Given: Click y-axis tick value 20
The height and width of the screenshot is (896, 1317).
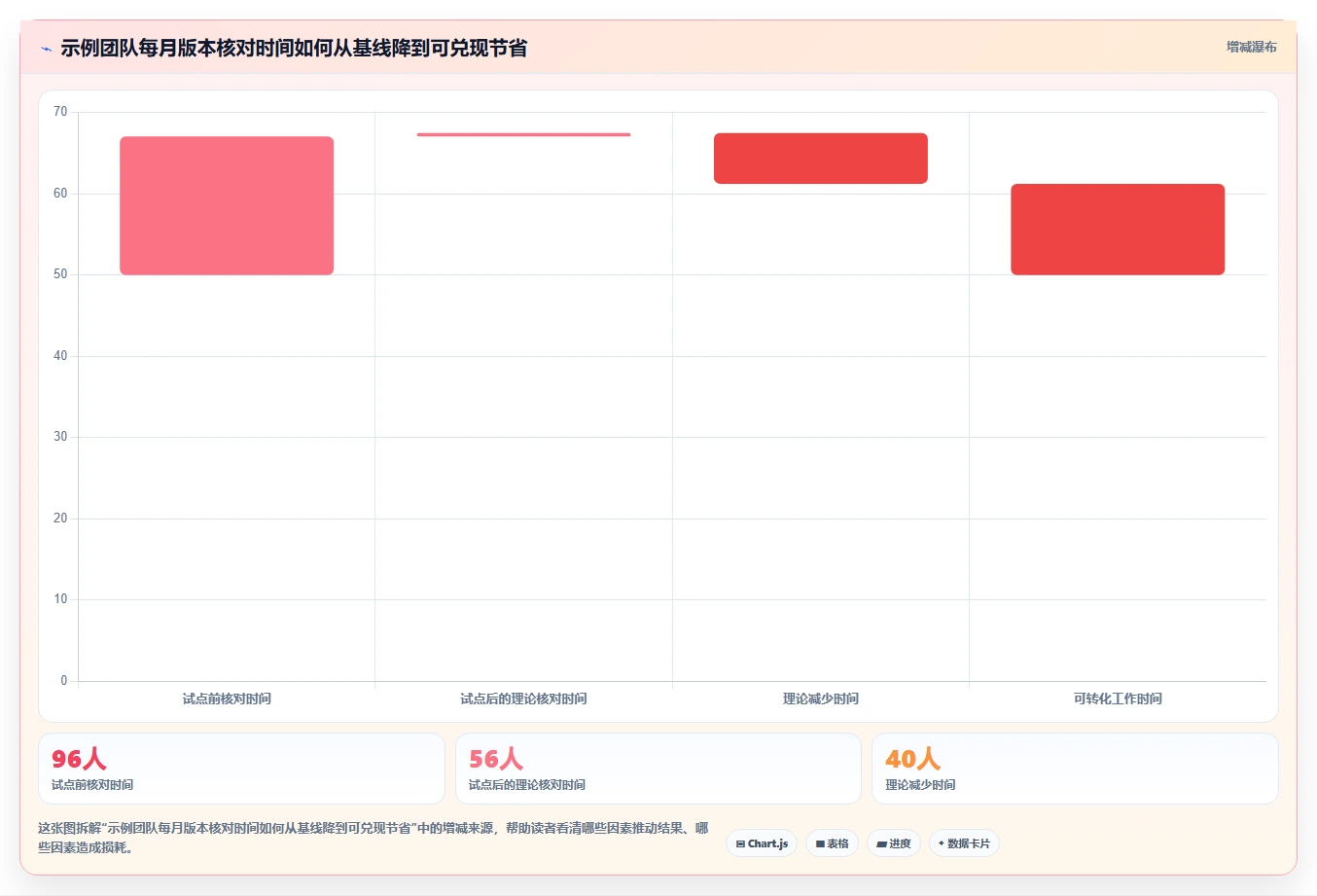Looking at the screenshot, I should (x=60, y=519).
